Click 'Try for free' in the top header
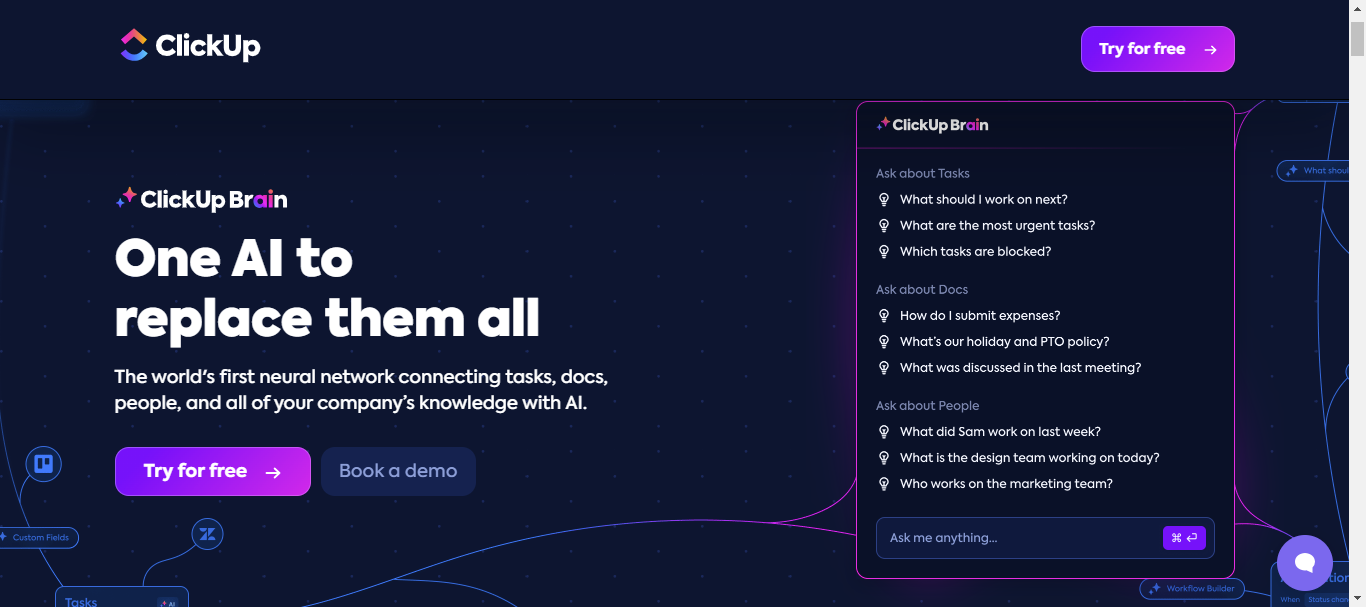Screen dimensions: 1366x607 (1157, 49)
